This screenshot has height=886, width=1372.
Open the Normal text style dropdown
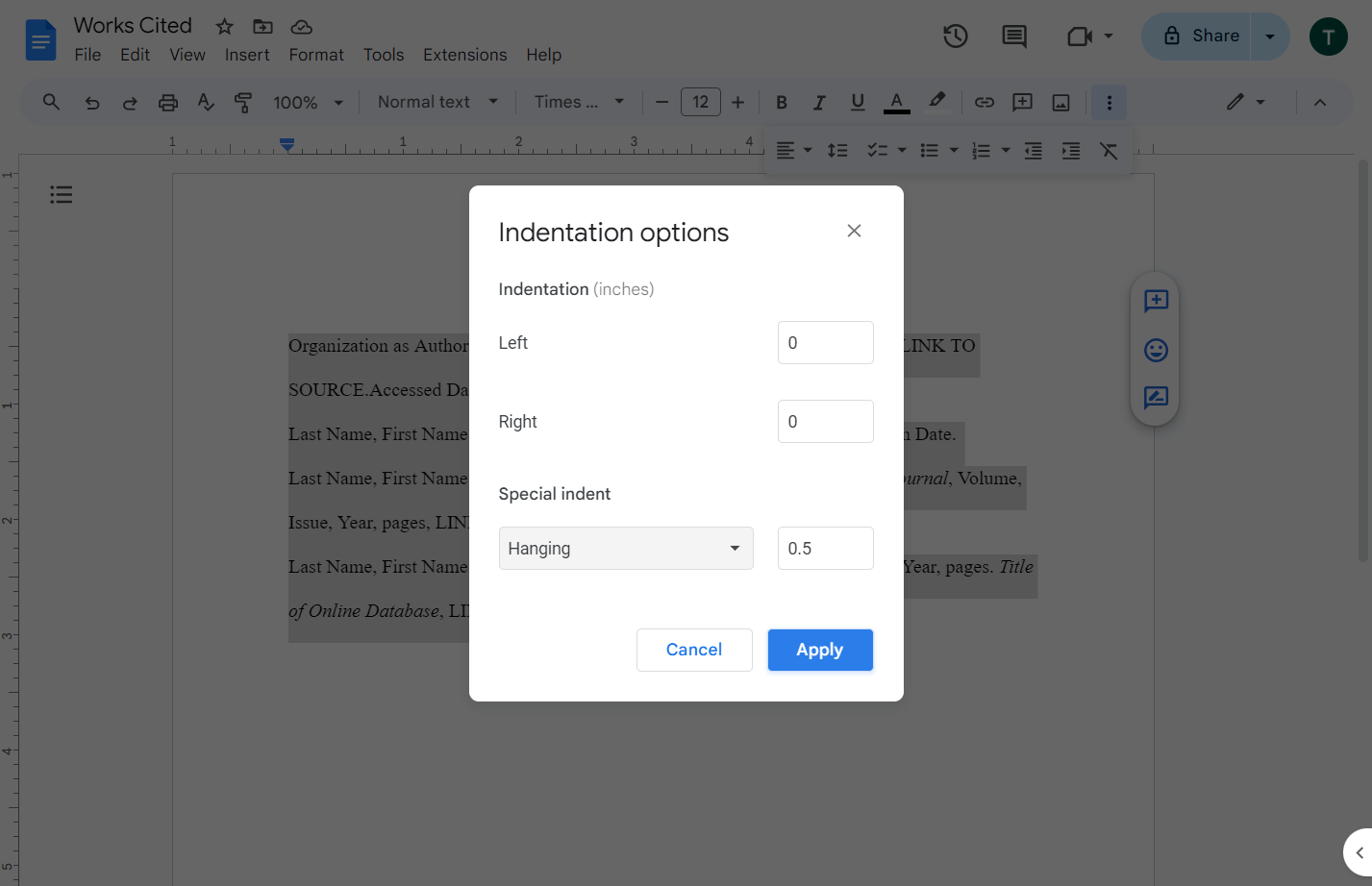click(x=438, y=102)
